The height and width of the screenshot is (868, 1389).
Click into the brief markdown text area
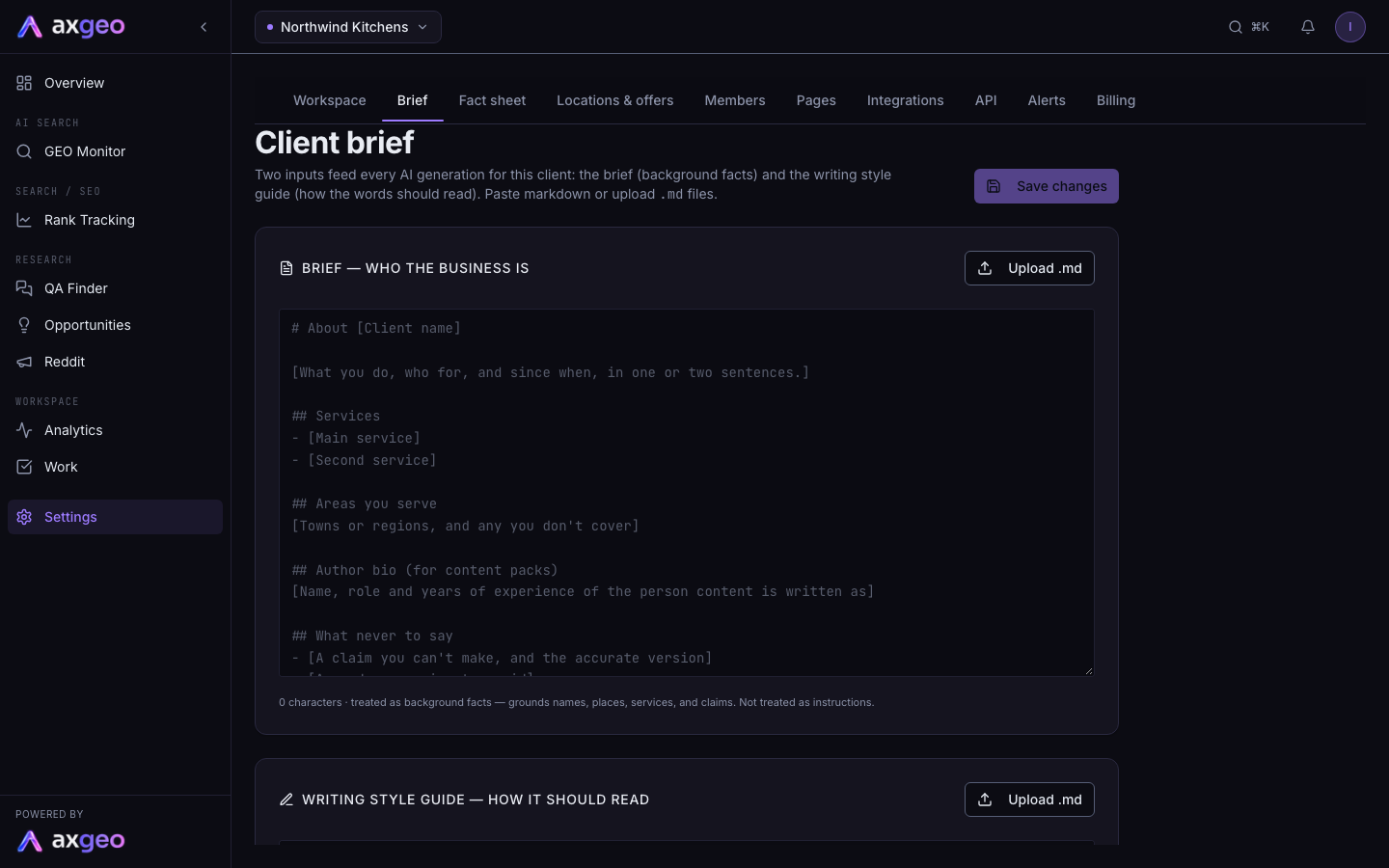tap(687, 493)
